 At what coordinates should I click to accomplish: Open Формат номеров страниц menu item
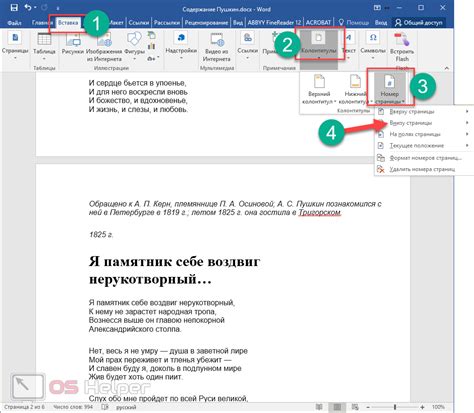(423, 158)
